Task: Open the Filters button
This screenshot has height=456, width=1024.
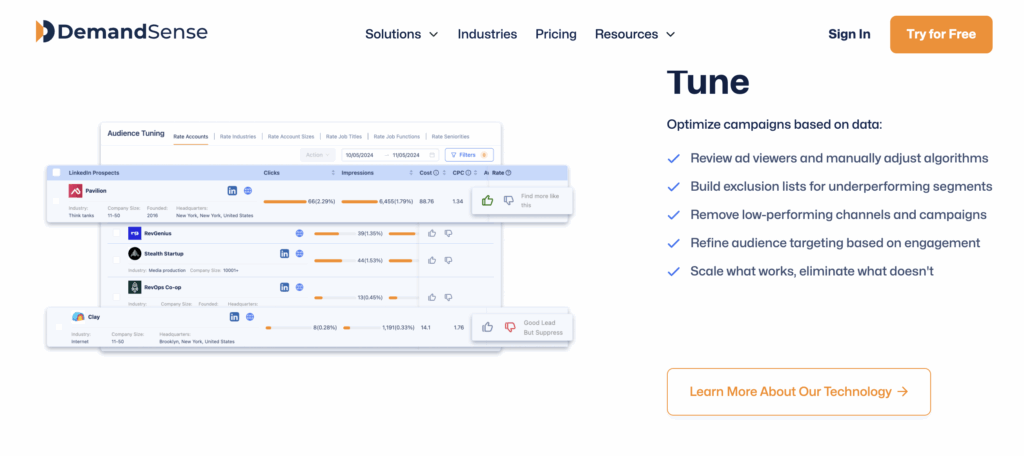Action: (469, 155)
